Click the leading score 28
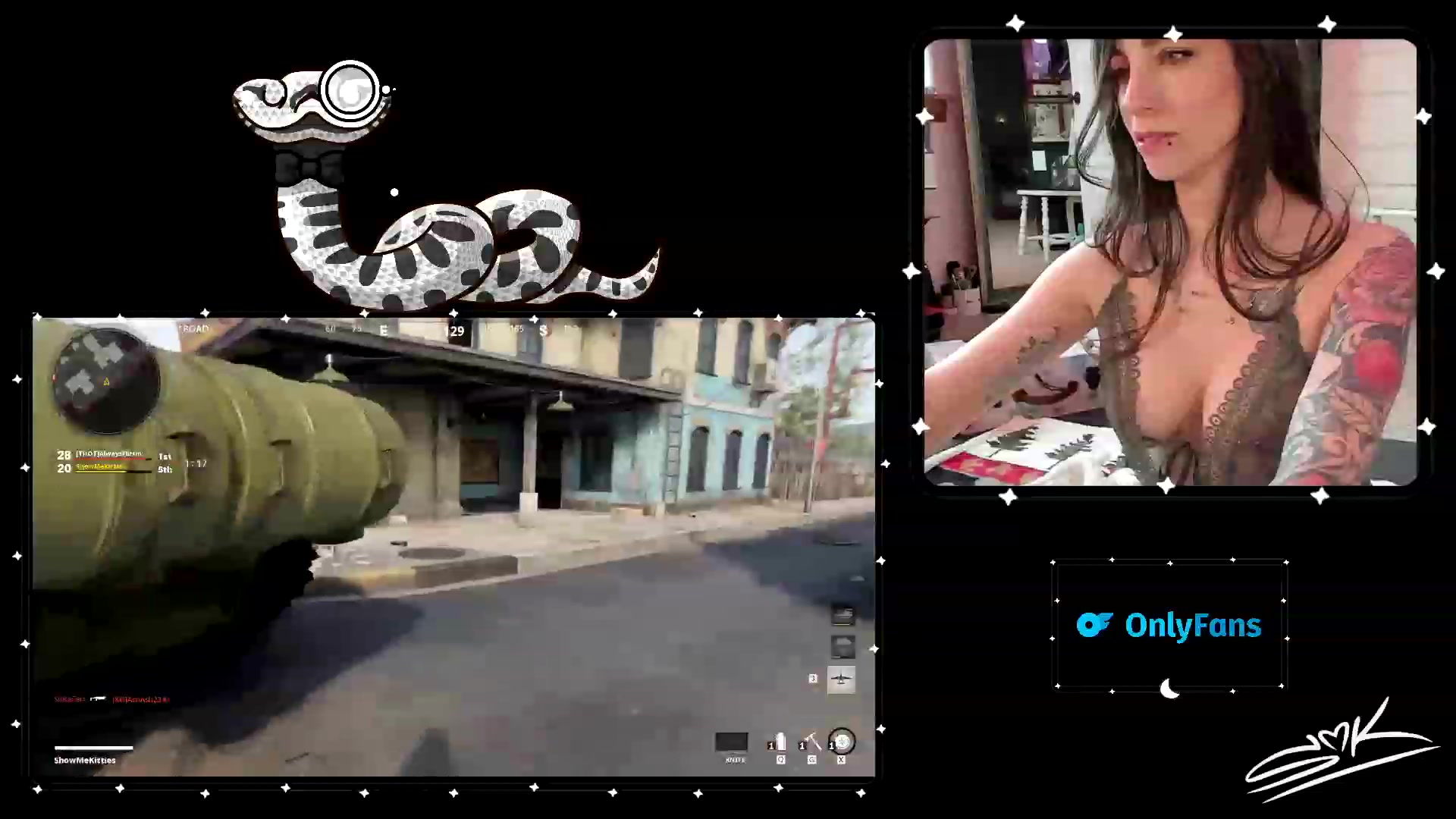The image size is (1456, 819). click(64, 455)
